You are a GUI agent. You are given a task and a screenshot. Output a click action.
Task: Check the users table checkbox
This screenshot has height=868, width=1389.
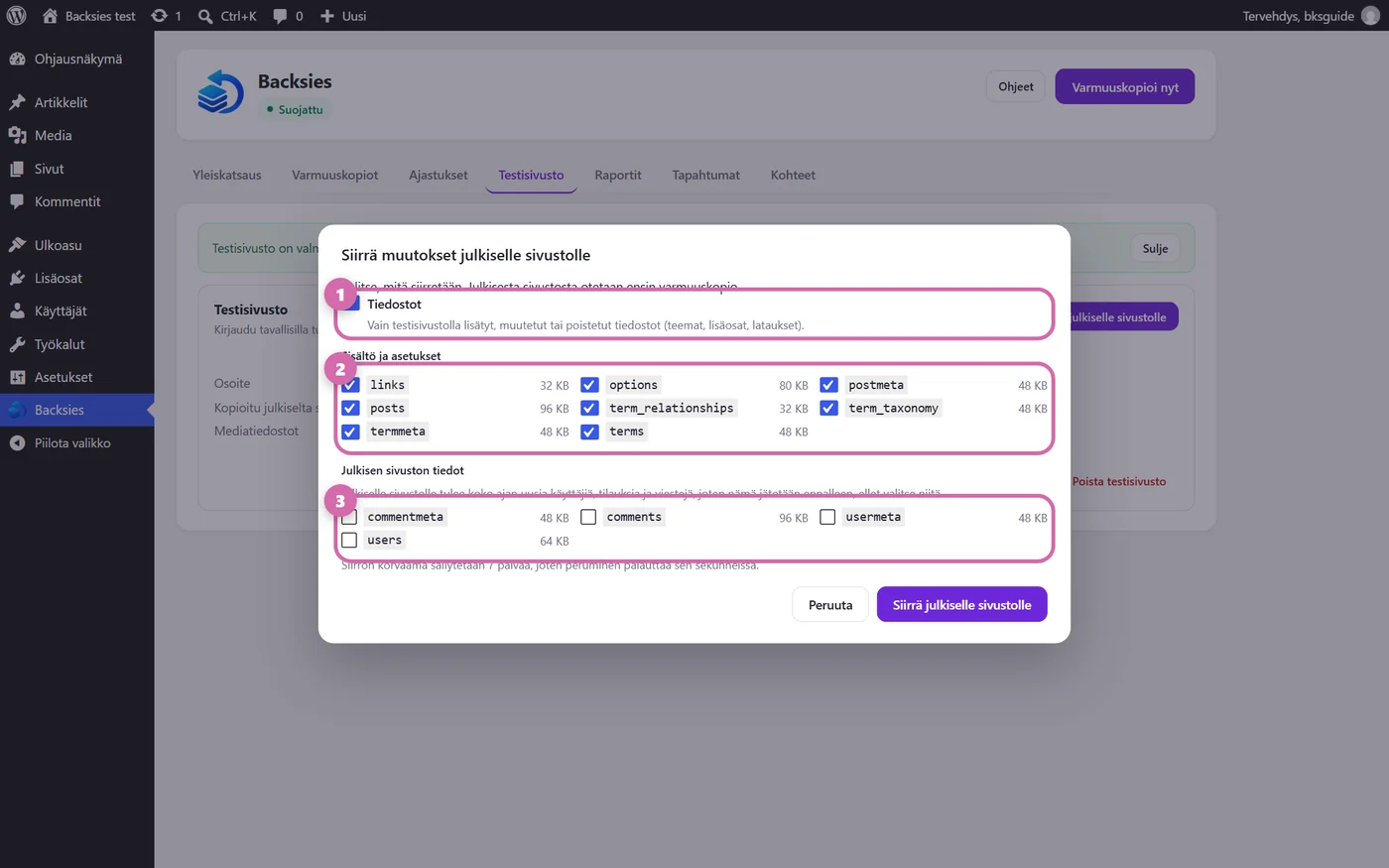(x=349, y=541)
